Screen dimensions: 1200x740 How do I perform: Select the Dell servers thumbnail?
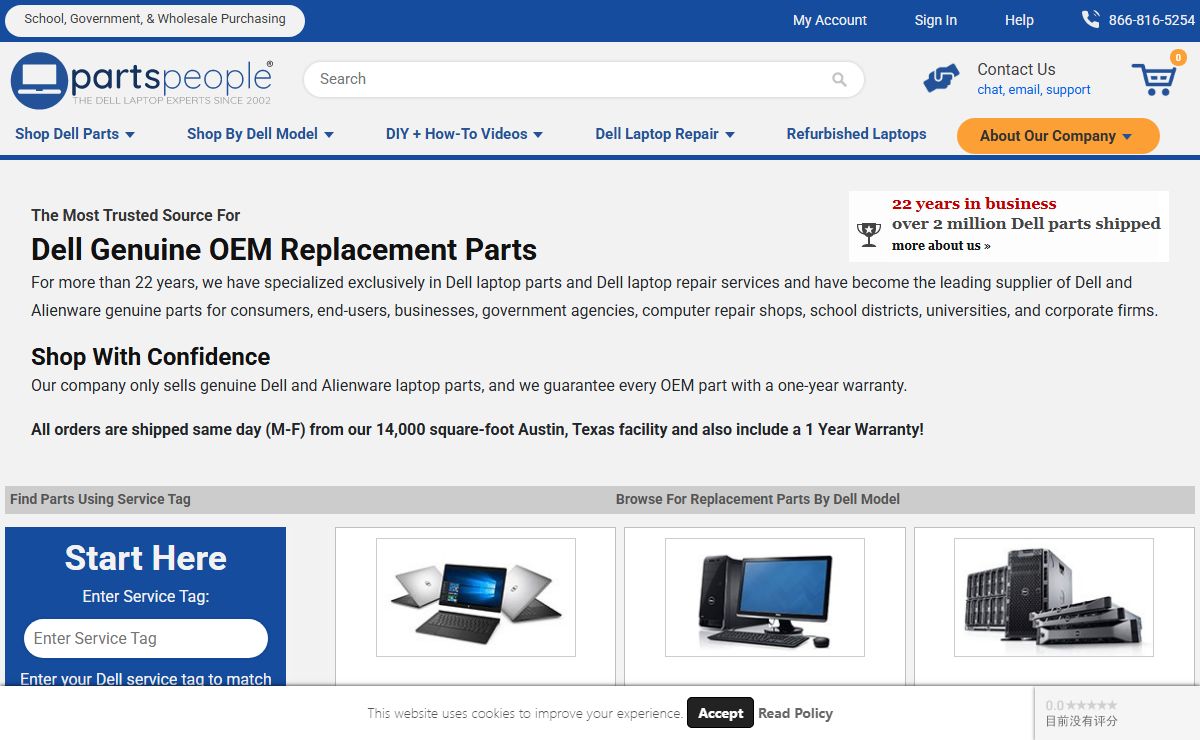click(1053, 597)
